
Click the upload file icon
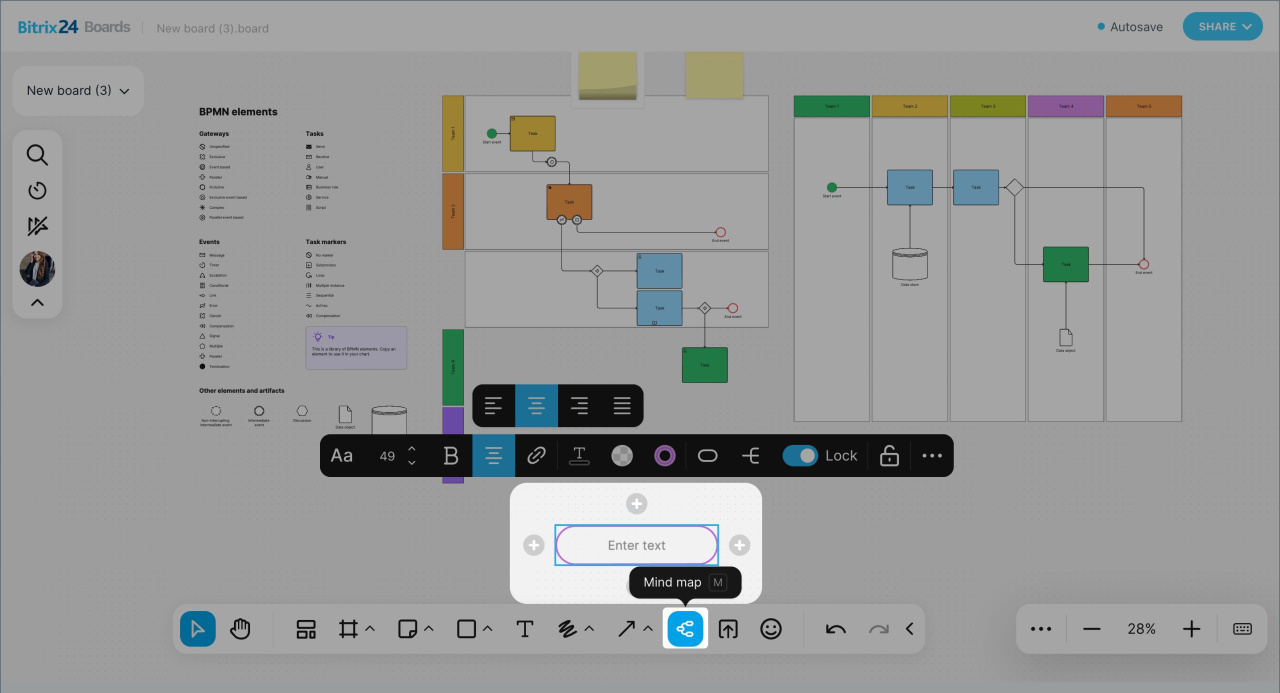pyautogui.click(x=728, y=629)
